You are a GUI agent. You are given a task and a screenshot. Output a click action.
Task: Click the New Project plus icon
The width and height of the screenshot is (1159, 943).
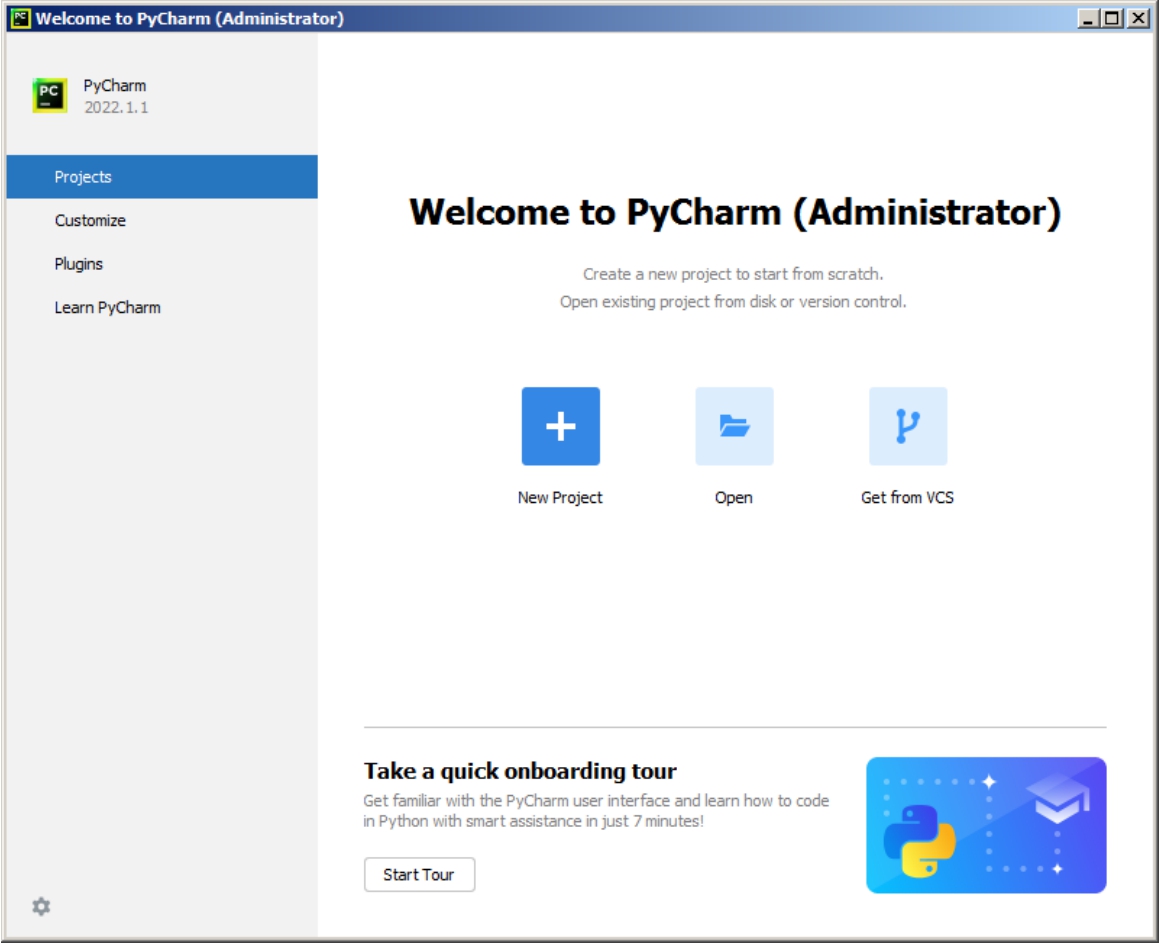coord(560,426)
